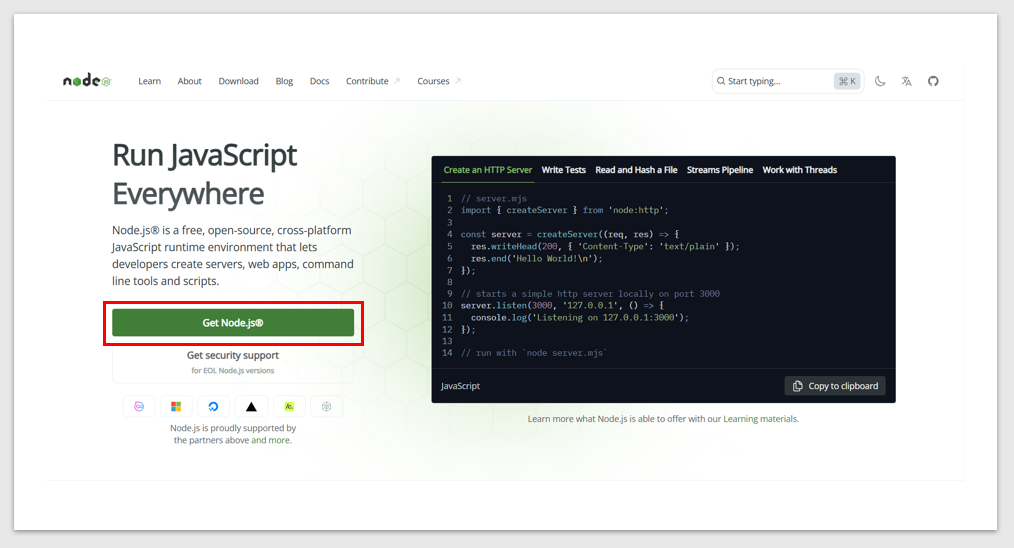
Task: Click code line 'res.end('Hello World!\n');'
Action: click(x=536, y=258)
